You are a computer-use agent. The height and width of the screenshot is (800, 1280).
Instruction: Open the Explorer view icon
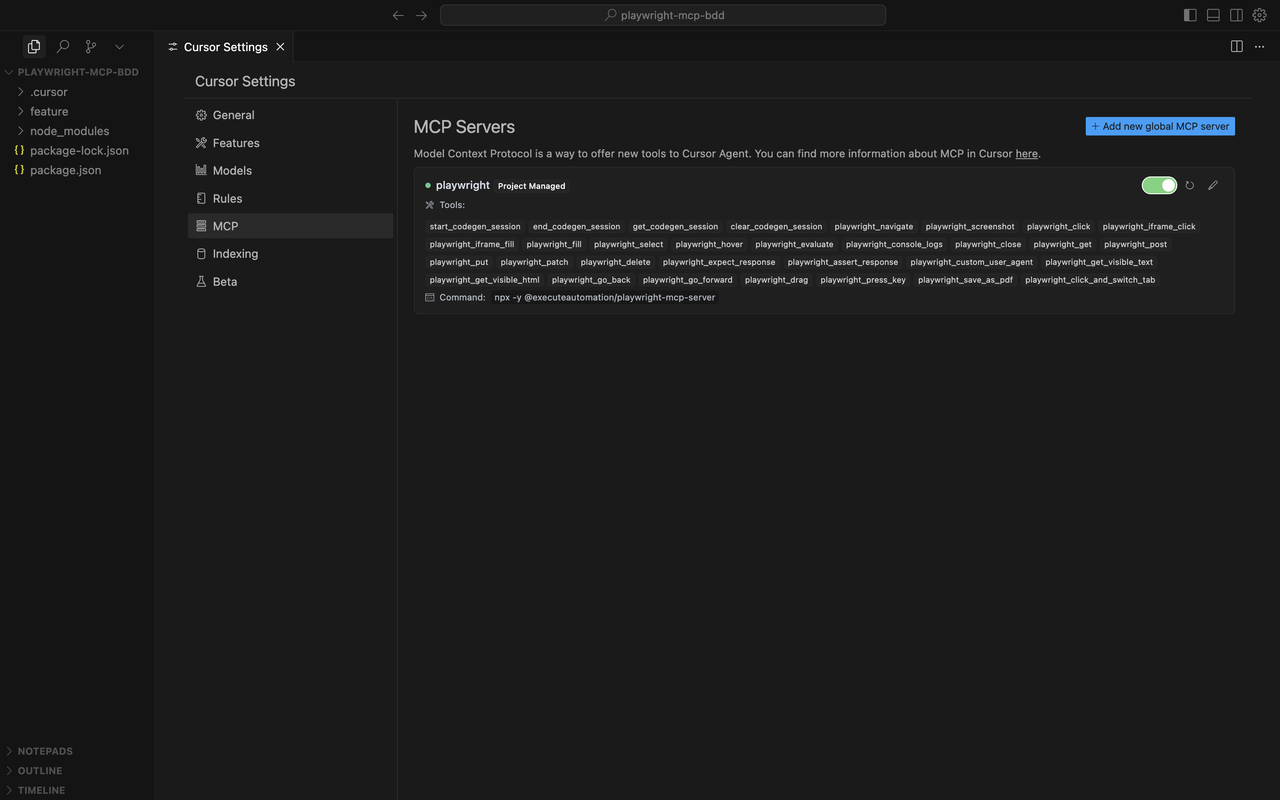[34, 46]
